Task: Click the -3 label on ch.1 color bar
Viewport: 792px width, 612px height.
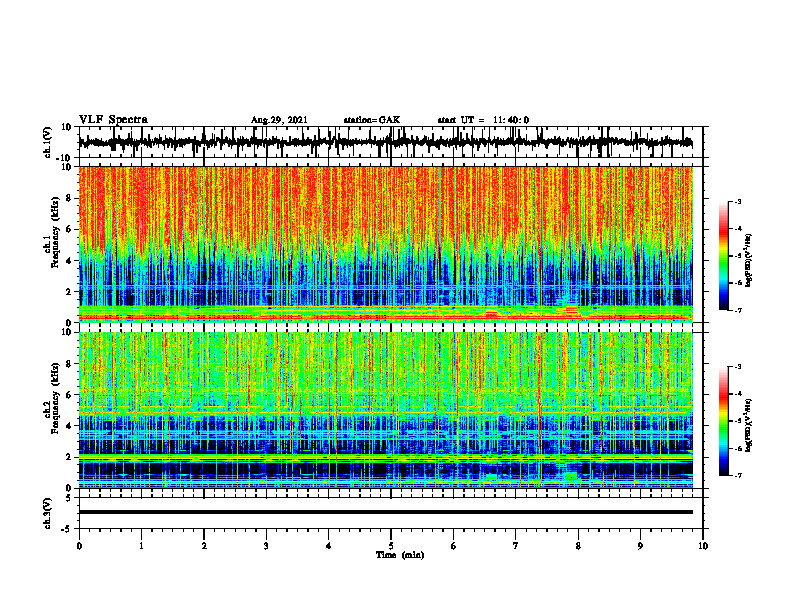Action: click(738, 202)
